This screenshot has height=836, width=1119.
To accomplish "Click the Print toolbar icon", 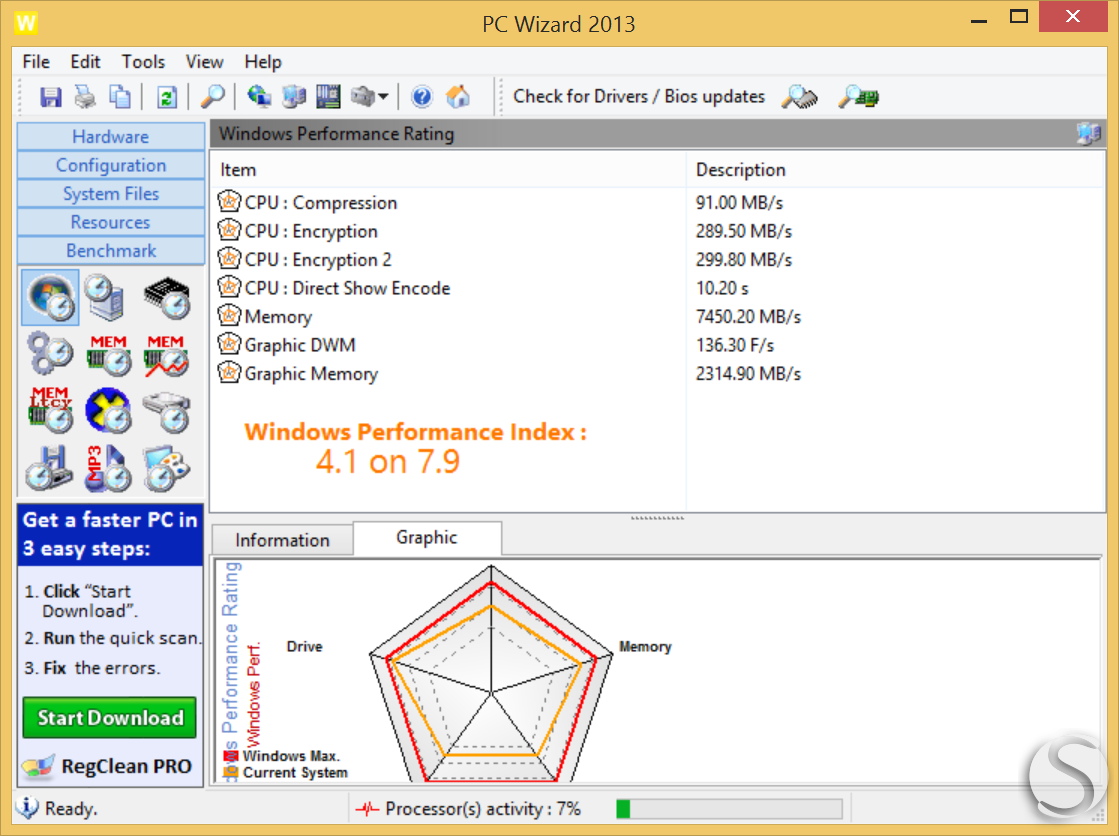I will 85,96.
